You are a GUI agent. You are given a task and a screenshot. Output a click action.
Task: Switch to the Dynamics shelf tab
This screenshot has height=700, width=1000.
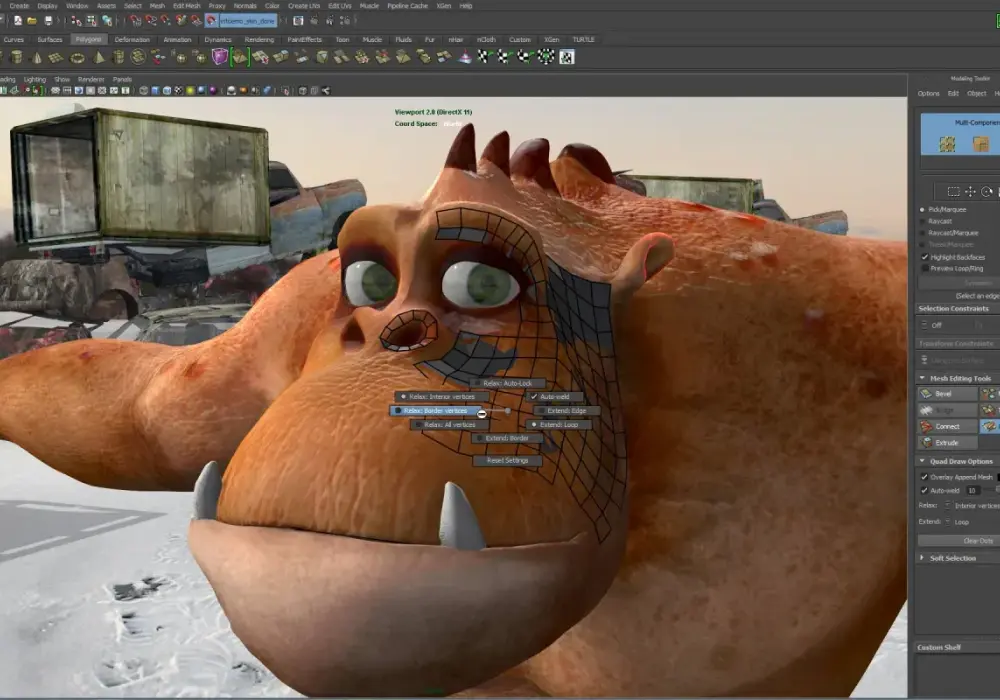point(218,40)
